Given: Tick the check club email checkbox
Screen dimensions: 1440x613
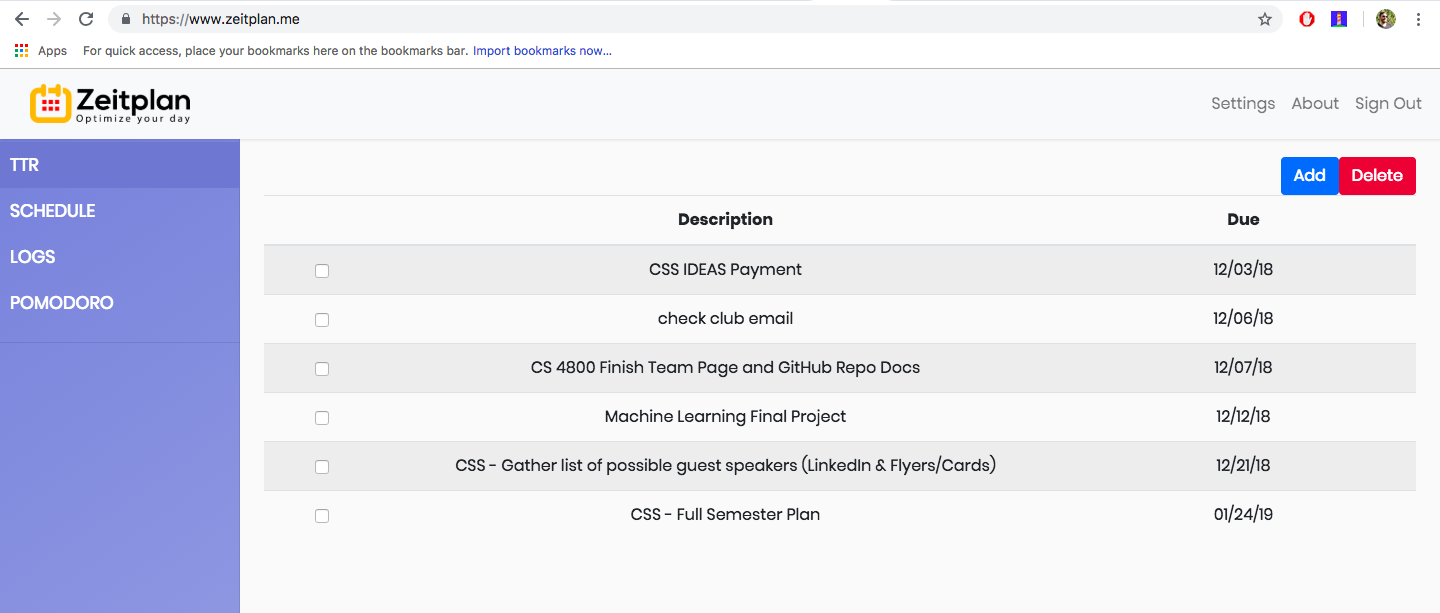Looking at the screenshot, I should 322,320.
